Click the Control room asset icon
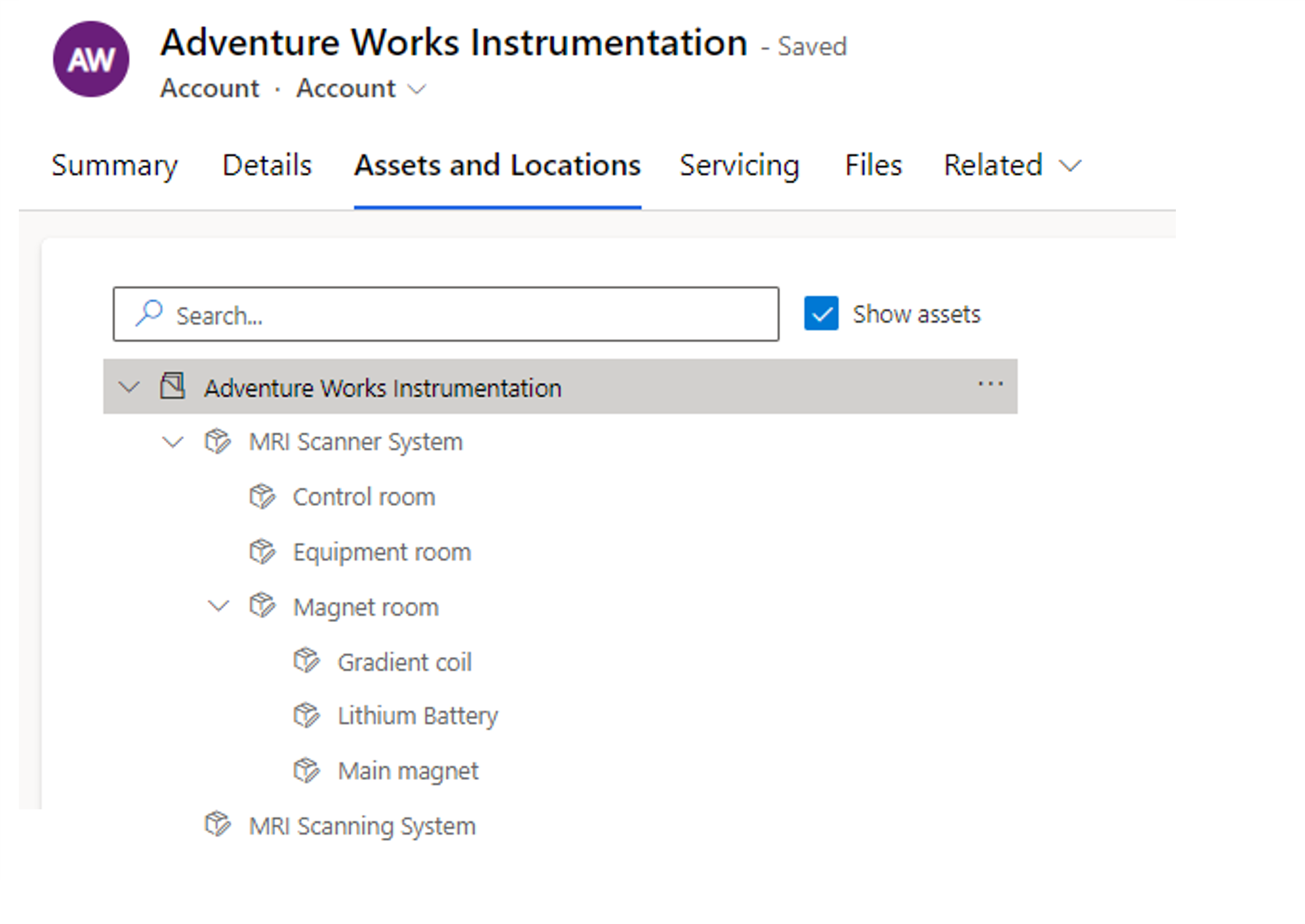The image size is (1305, 924). point(262,497)
